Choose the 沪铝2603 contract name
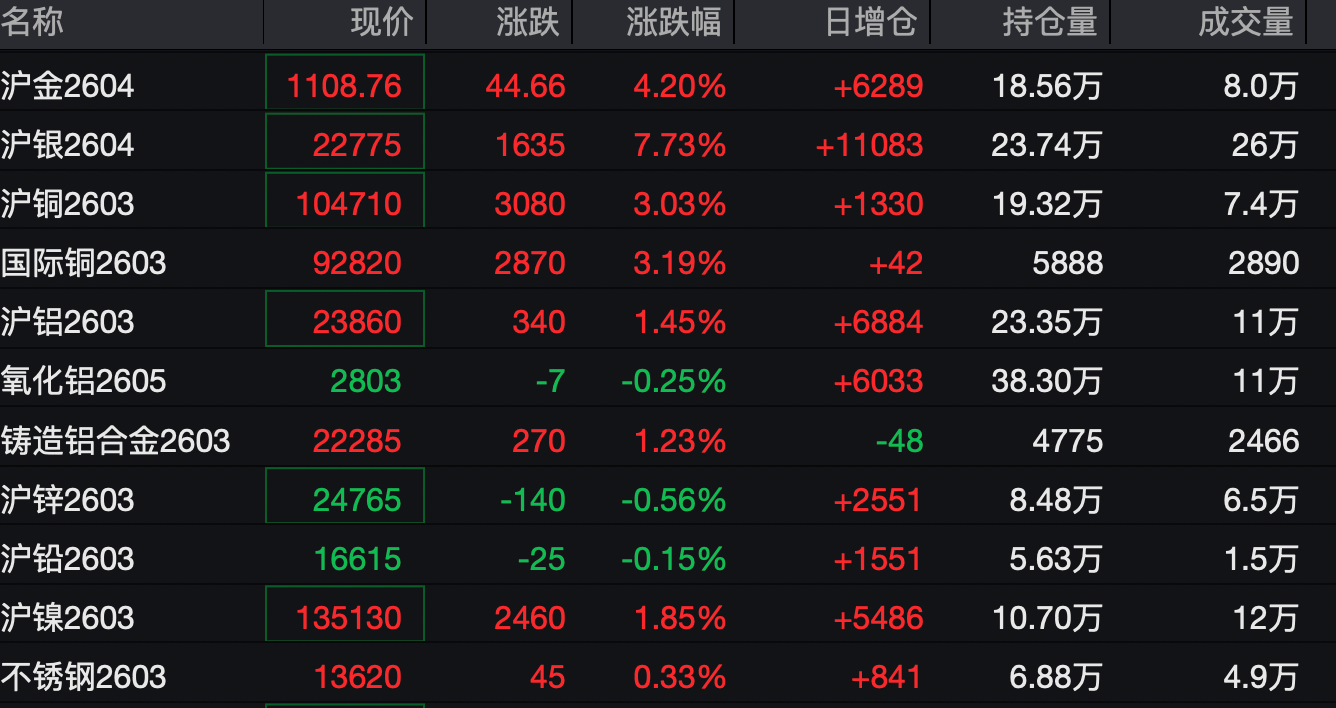 click(68, 323)
